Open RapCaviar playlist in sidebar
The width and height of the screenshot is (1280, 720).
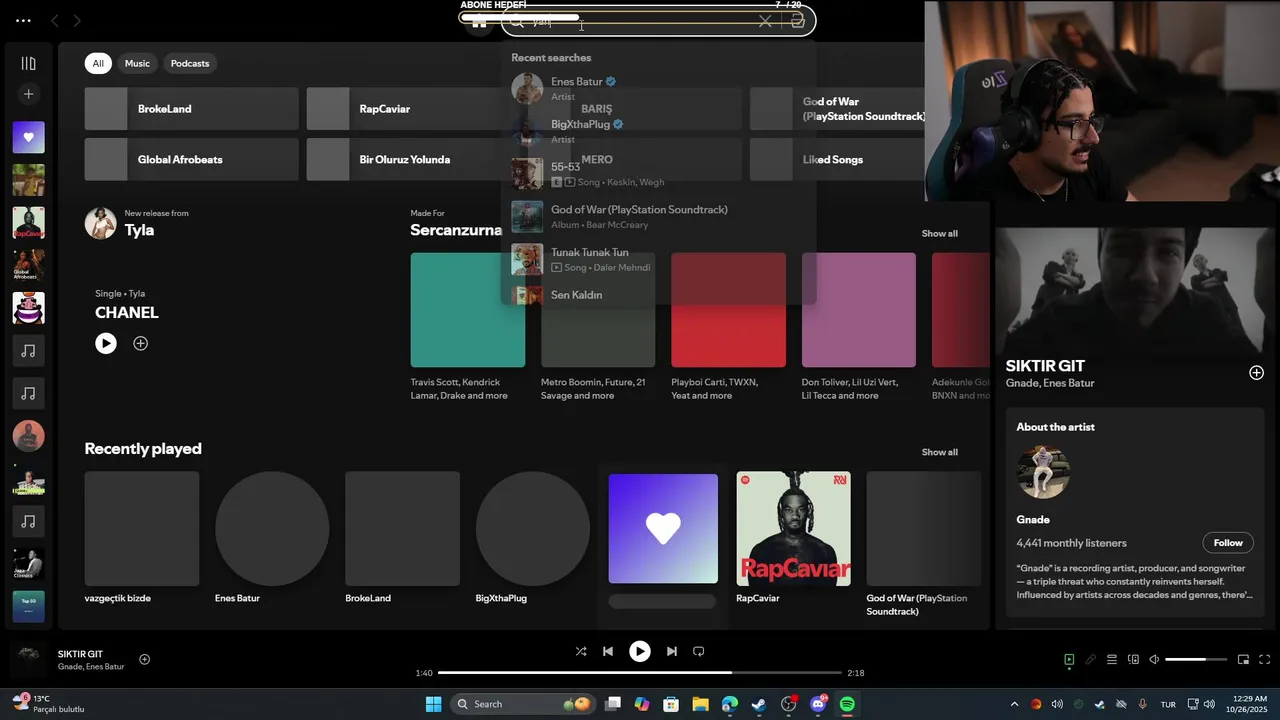28,223
